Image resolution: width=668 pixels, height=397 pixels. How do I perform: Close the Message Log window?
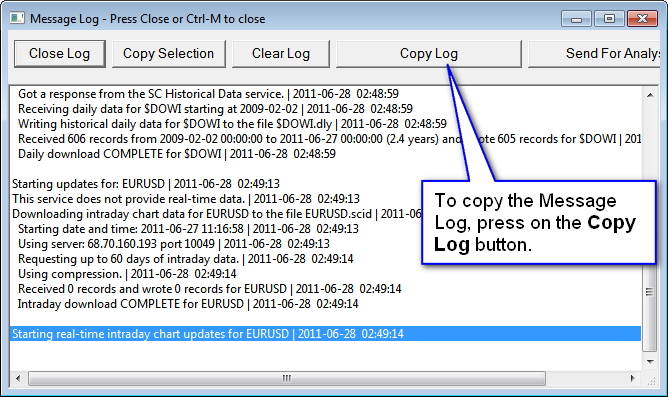[x=642, y=19]
